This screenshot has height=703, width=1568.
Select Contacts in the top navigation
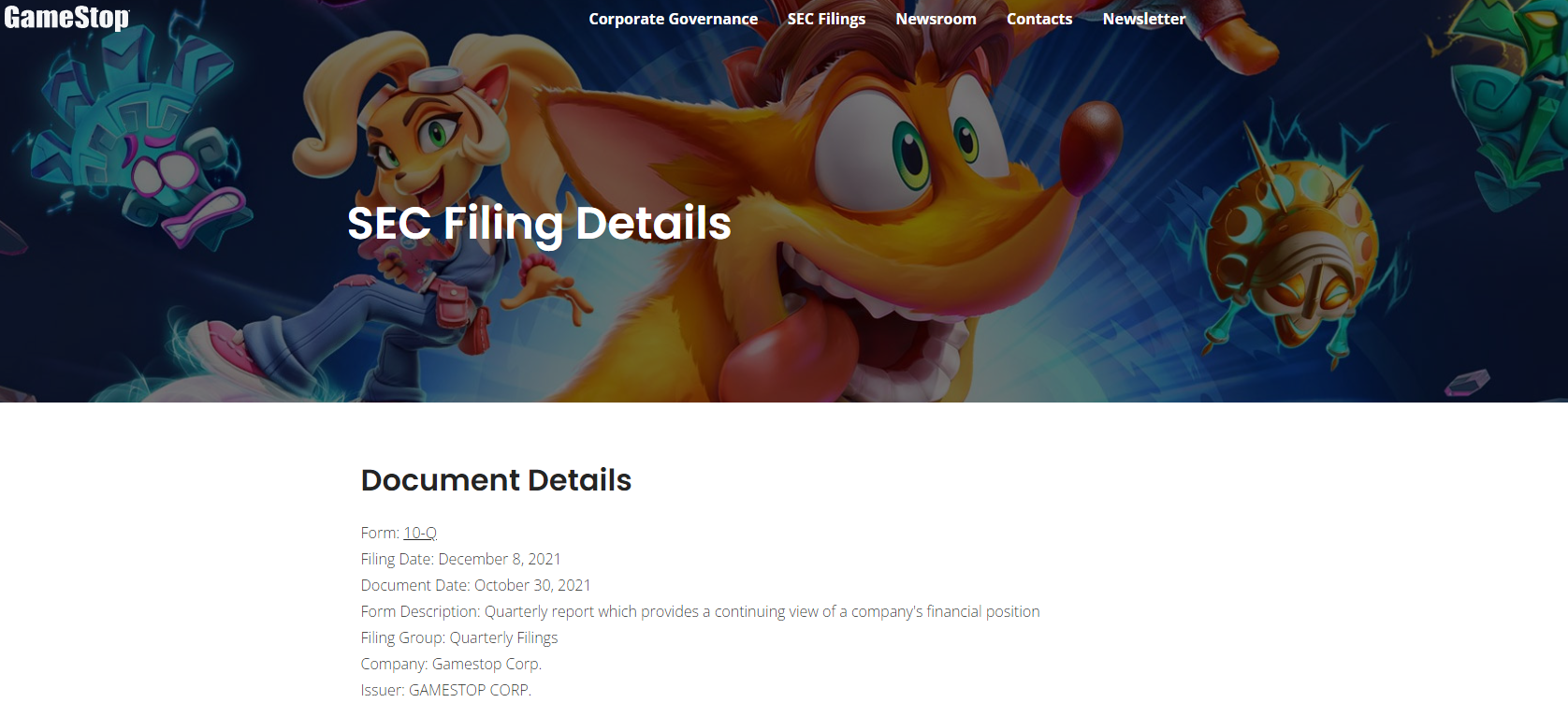pos(1039,19)
